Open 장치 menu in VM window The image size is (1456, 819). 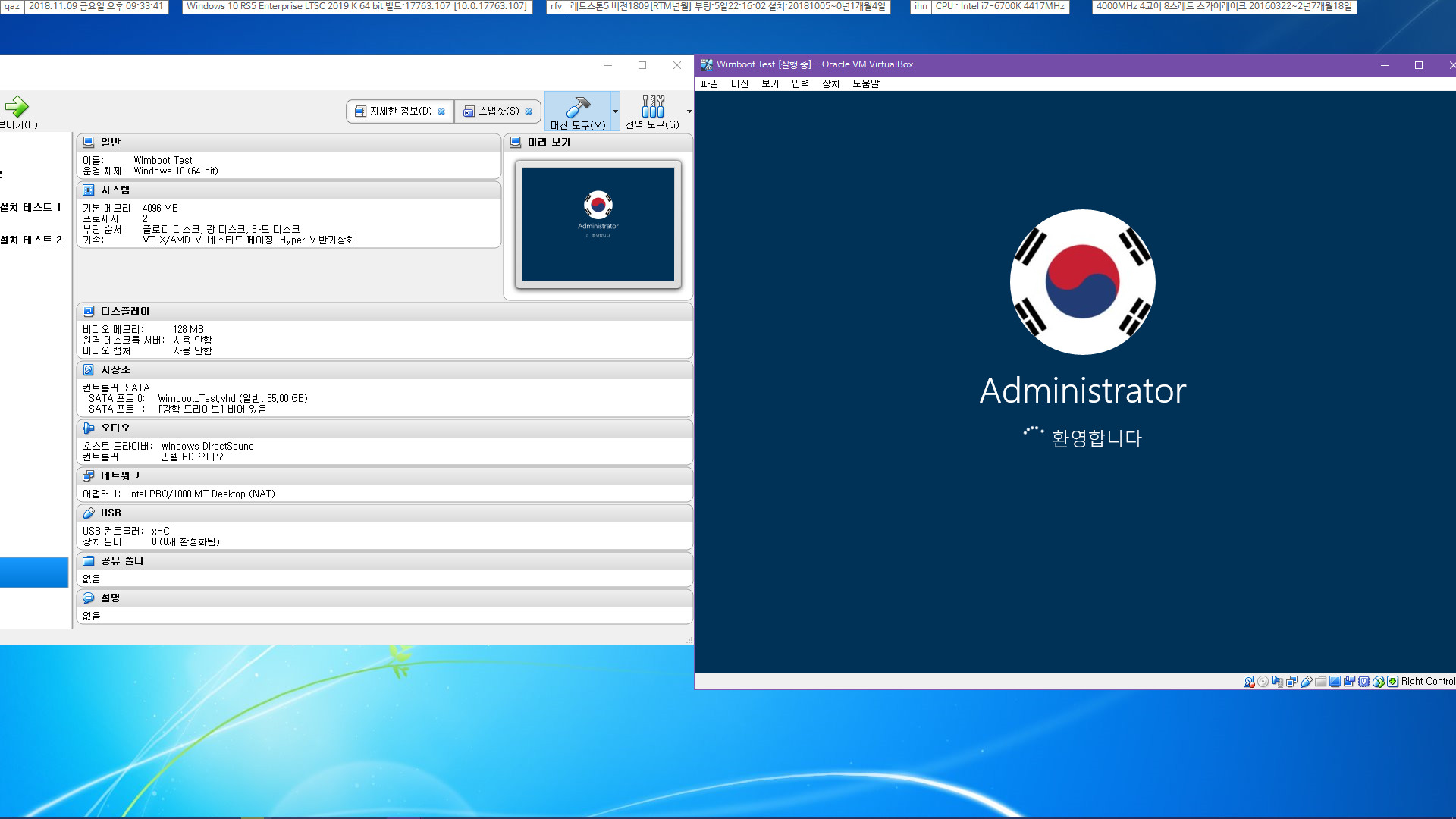(830, 84)
